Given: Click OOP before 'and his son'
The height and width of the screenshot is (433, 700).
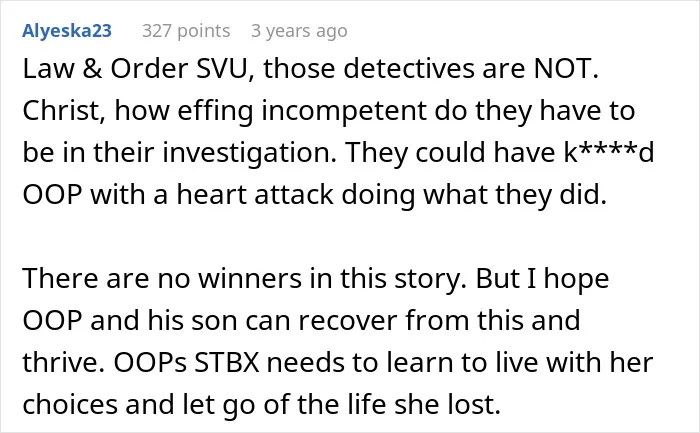Looking at the screenshot, I should (x=53, y=321).
